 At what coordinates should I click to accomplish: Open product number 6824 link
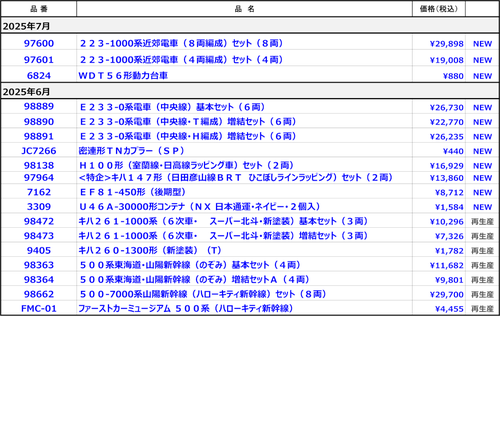[x=39, y=76]
